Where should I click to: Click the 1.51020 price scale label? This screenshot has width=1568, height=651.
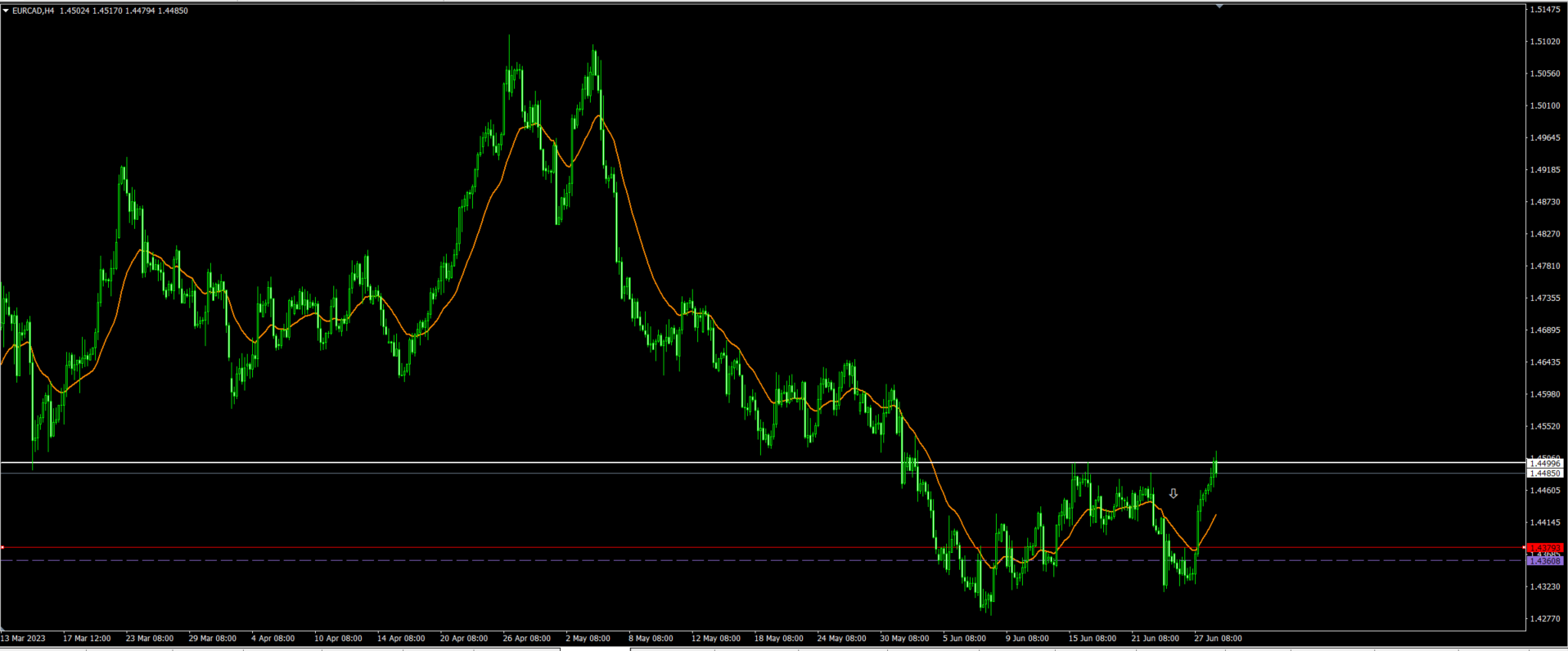click(x=1544, y=42)
